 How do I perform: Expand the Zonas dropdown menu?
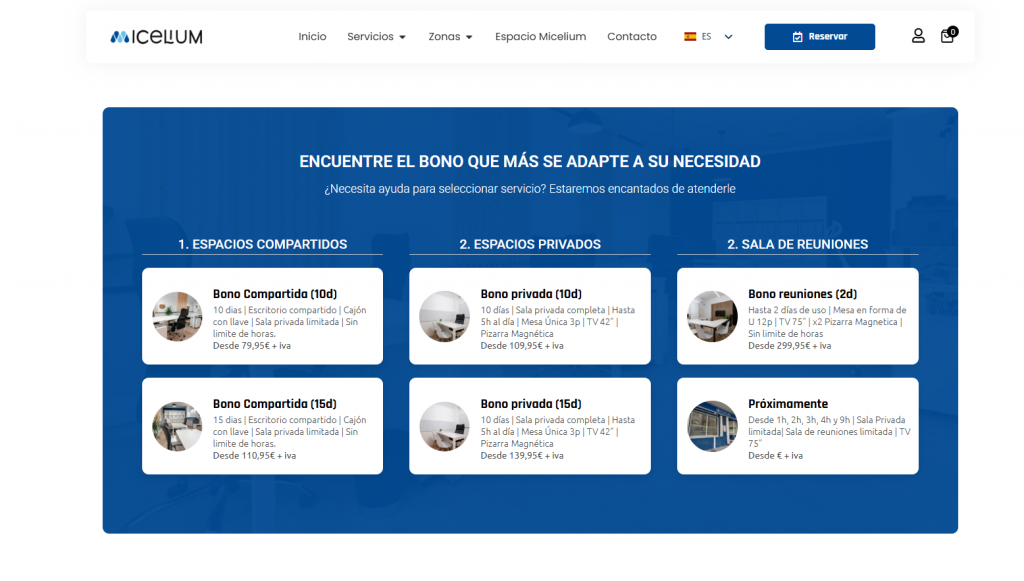tap(450, 37)
